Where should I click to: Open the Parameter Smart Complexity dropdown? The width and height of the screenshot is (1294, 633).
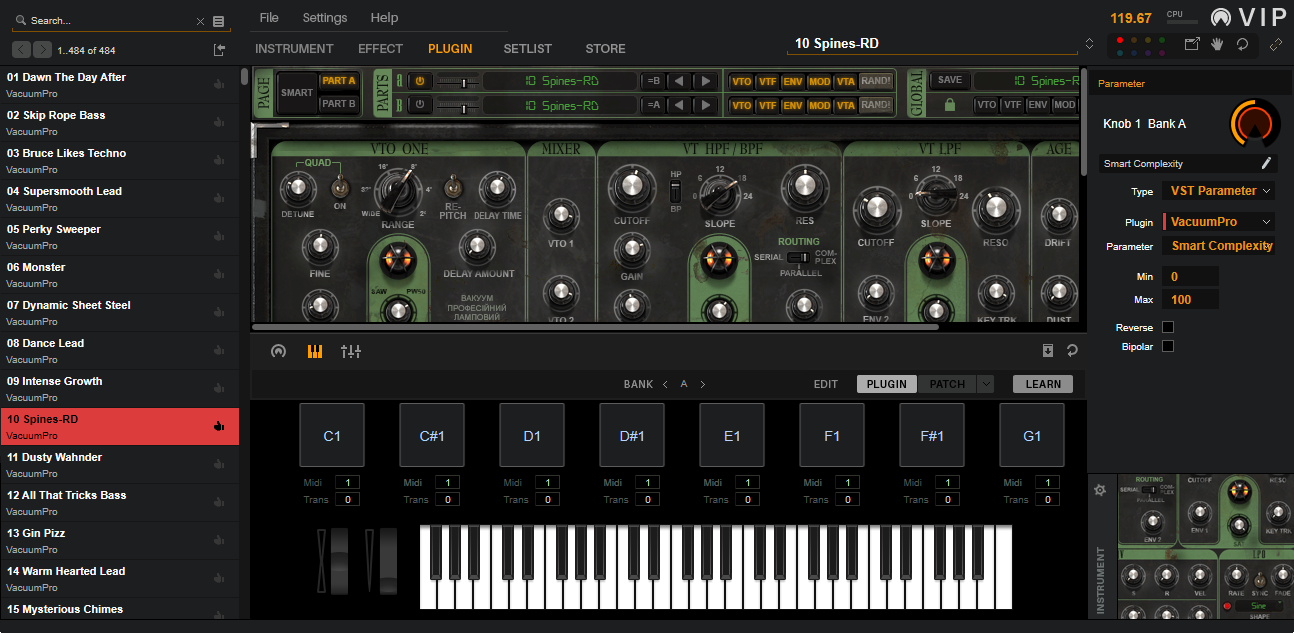click(x=1218, y=246)
